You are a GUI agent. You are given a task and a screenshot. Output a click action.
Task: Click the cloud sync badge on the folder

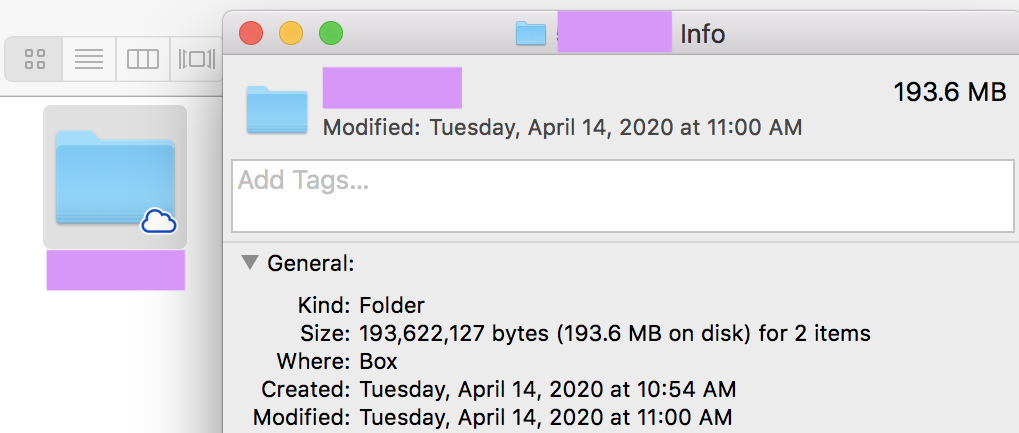(159, 221)
